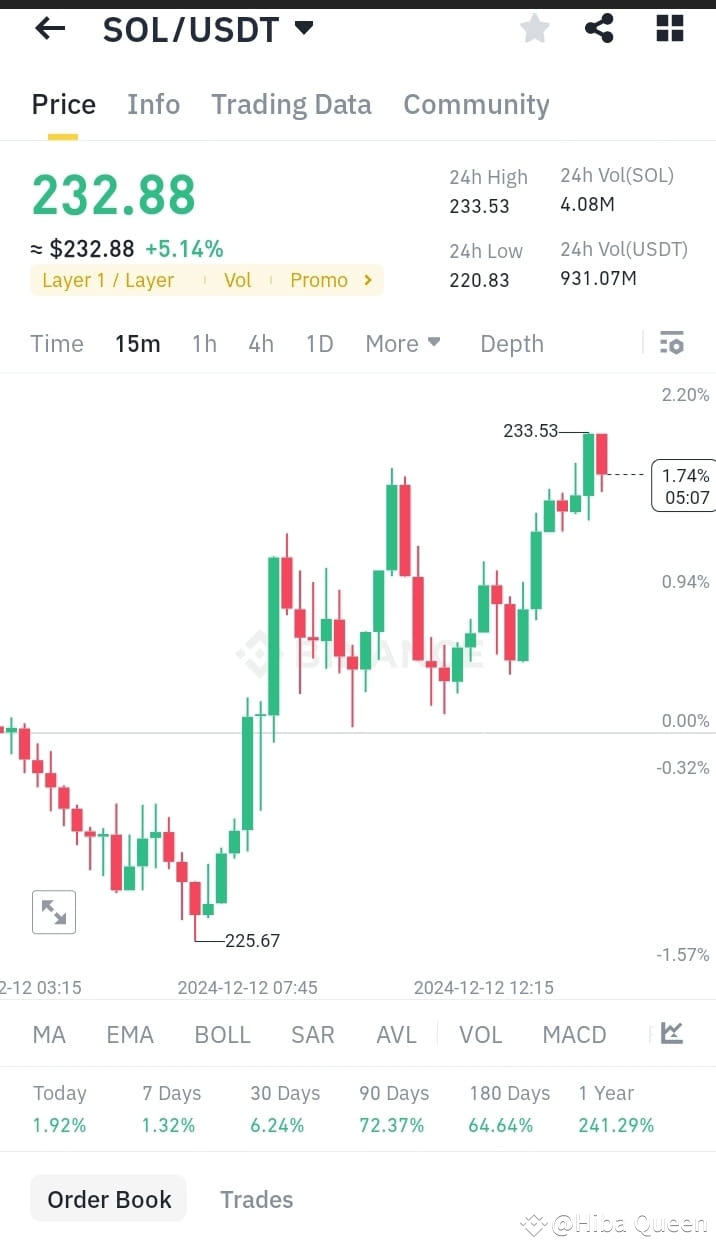Toggle the BOLL indicator
Screen dimensions: 716x1246
point(222,1034)
